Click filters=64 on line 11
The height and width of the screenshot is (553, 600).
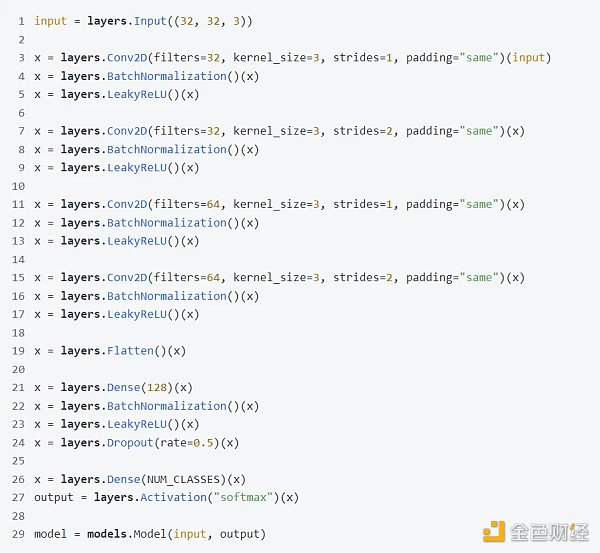pos(193,204)
